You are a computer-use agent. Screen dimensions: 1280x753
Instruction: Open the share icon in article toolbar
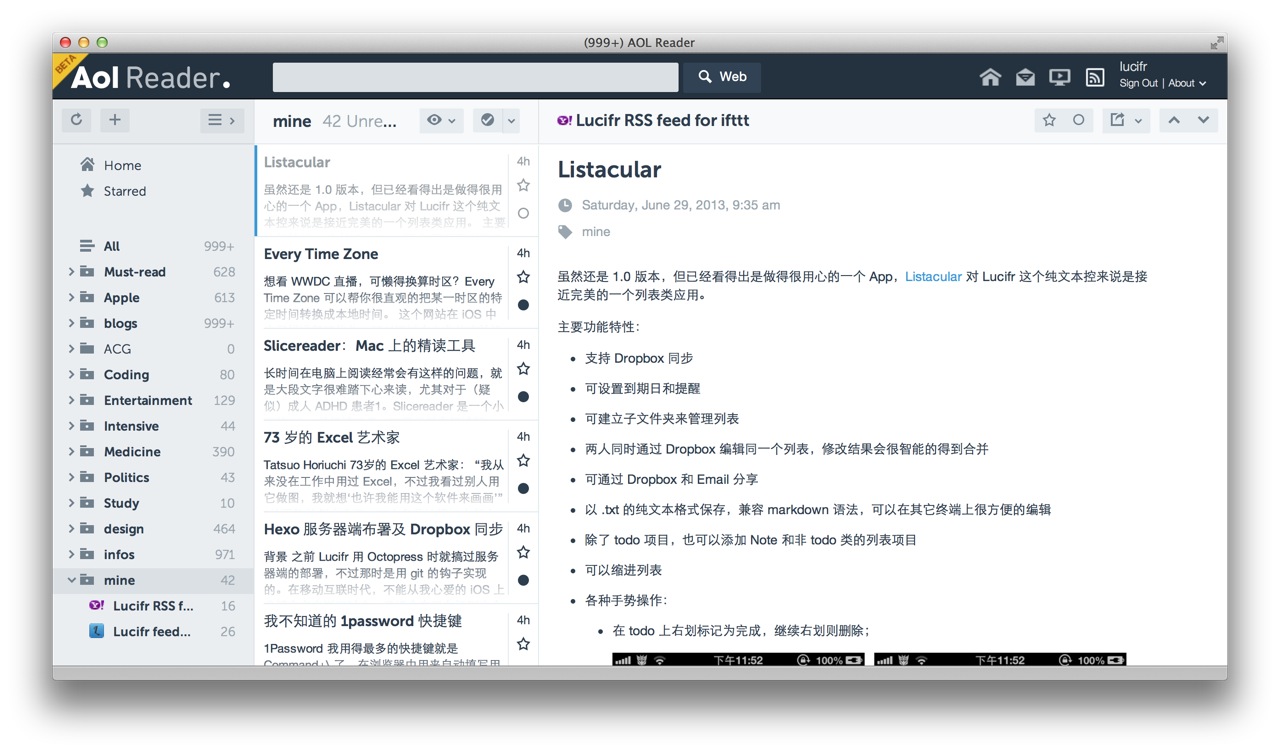(1117, 120)
